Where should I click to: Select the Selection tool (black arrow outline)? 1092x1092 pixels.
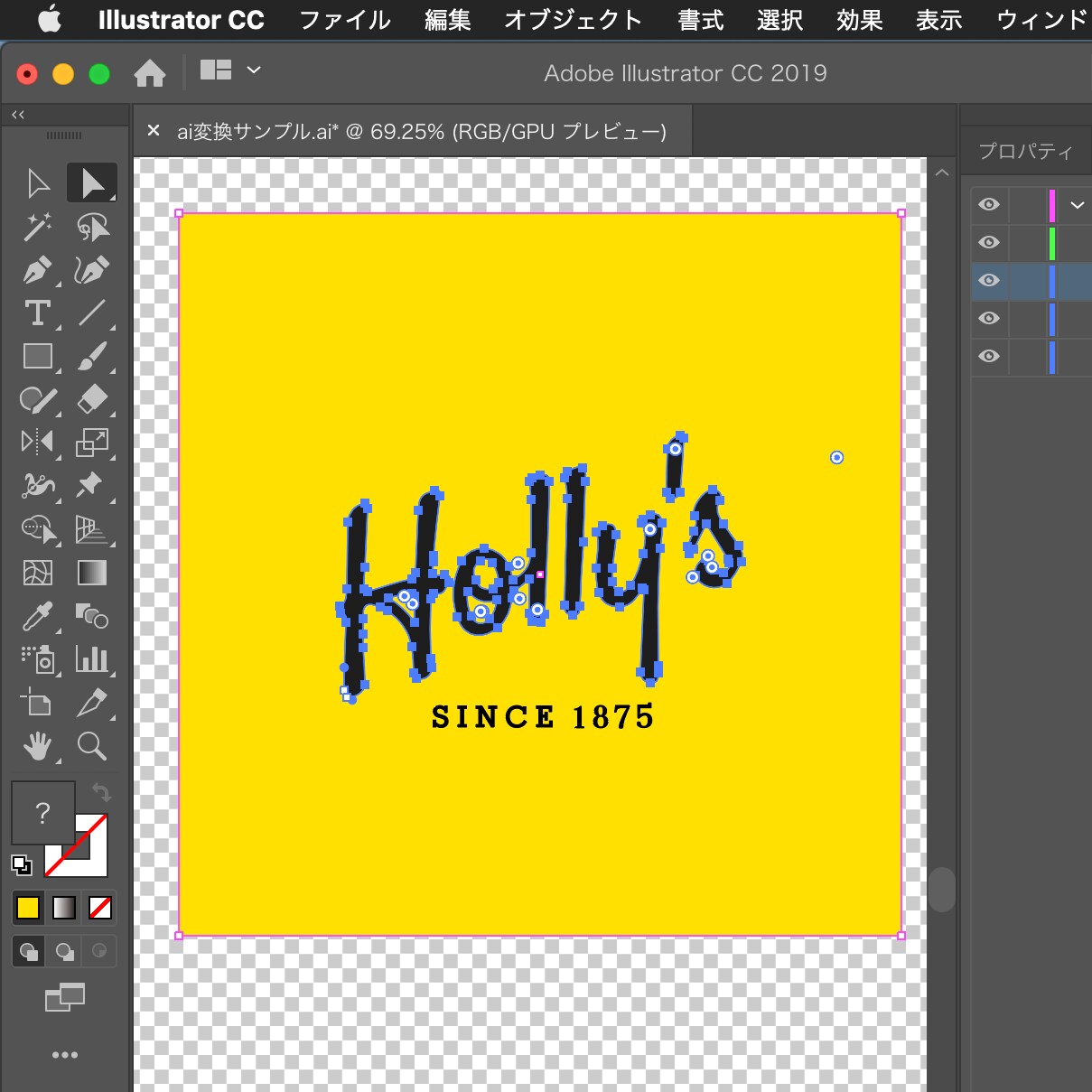(x=38, y=183)
